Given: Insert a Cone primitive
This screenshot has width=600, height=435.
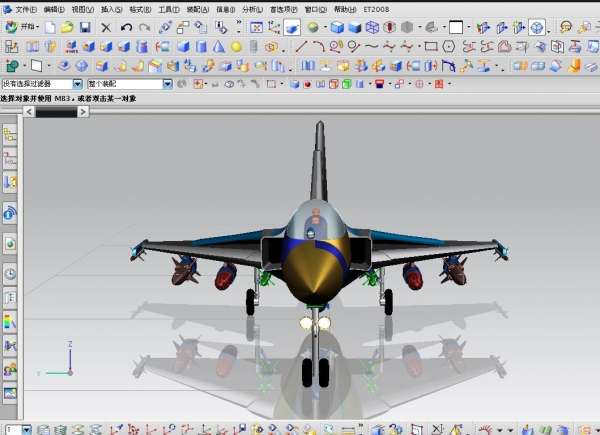Looking at the screenshot, I should pyautogui.click(x=218, y=47).
